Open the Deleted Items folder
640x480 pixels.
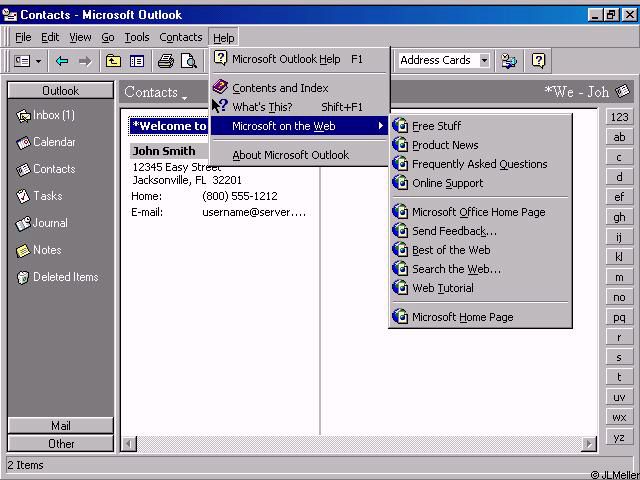[x=64, y=277]
